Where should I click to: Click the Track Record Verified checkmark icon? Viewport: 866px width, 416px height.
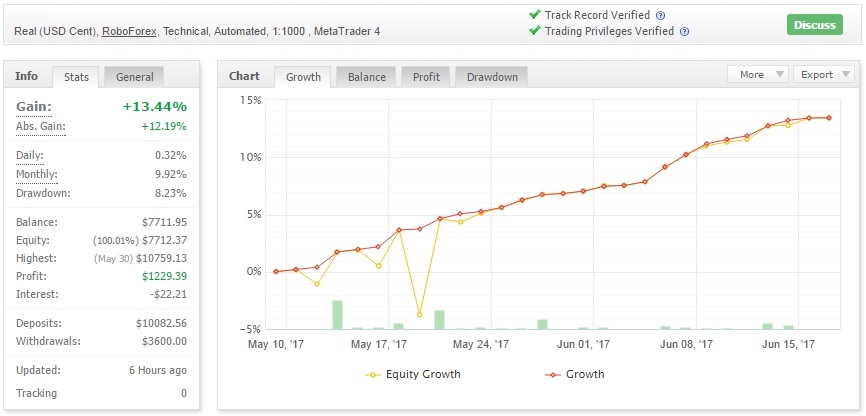click(x=535, y=15)
